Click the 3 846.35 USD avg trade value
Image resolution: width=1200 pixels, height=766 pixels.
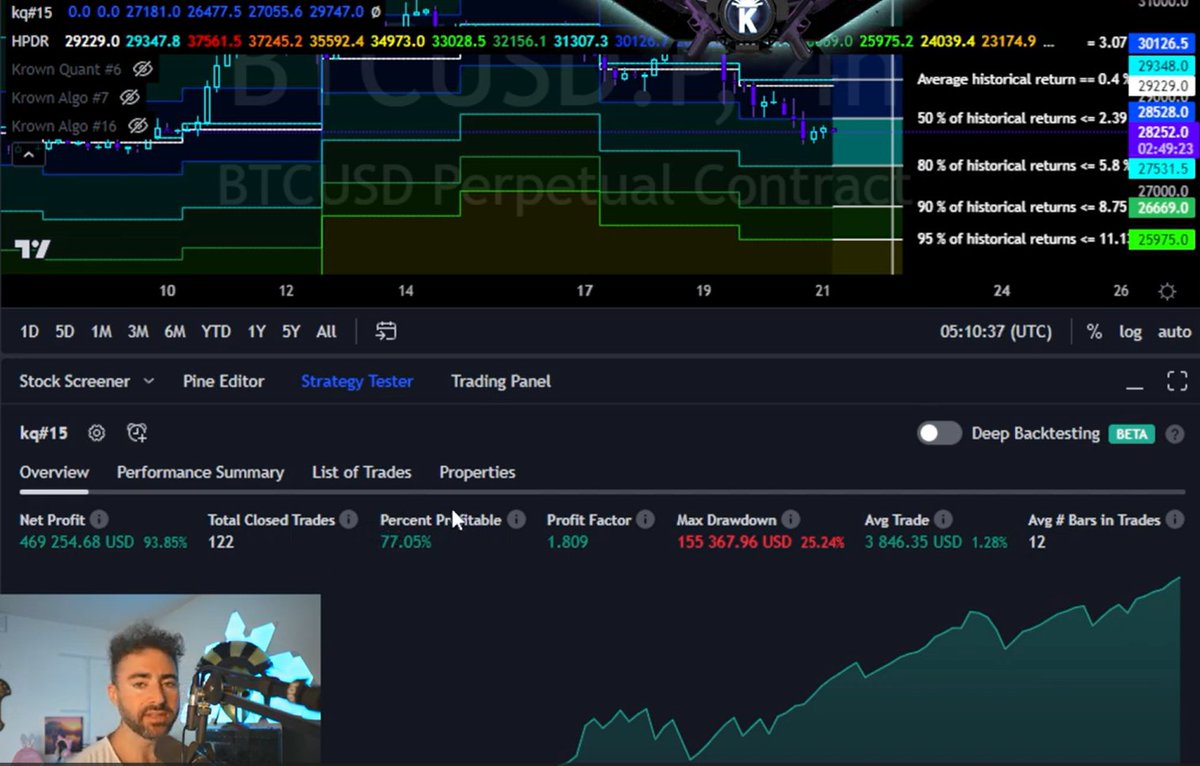(913, 542)
